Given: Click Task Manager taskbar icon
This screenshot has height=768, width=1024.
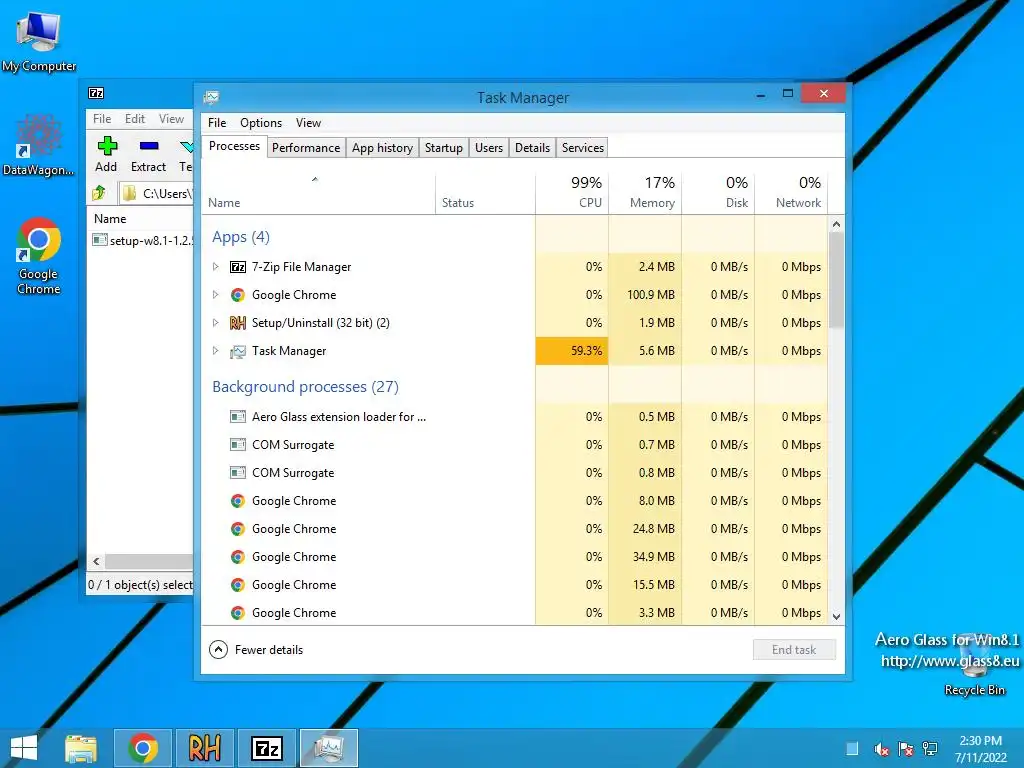Looking at the screenshot, I should (328, 748).
